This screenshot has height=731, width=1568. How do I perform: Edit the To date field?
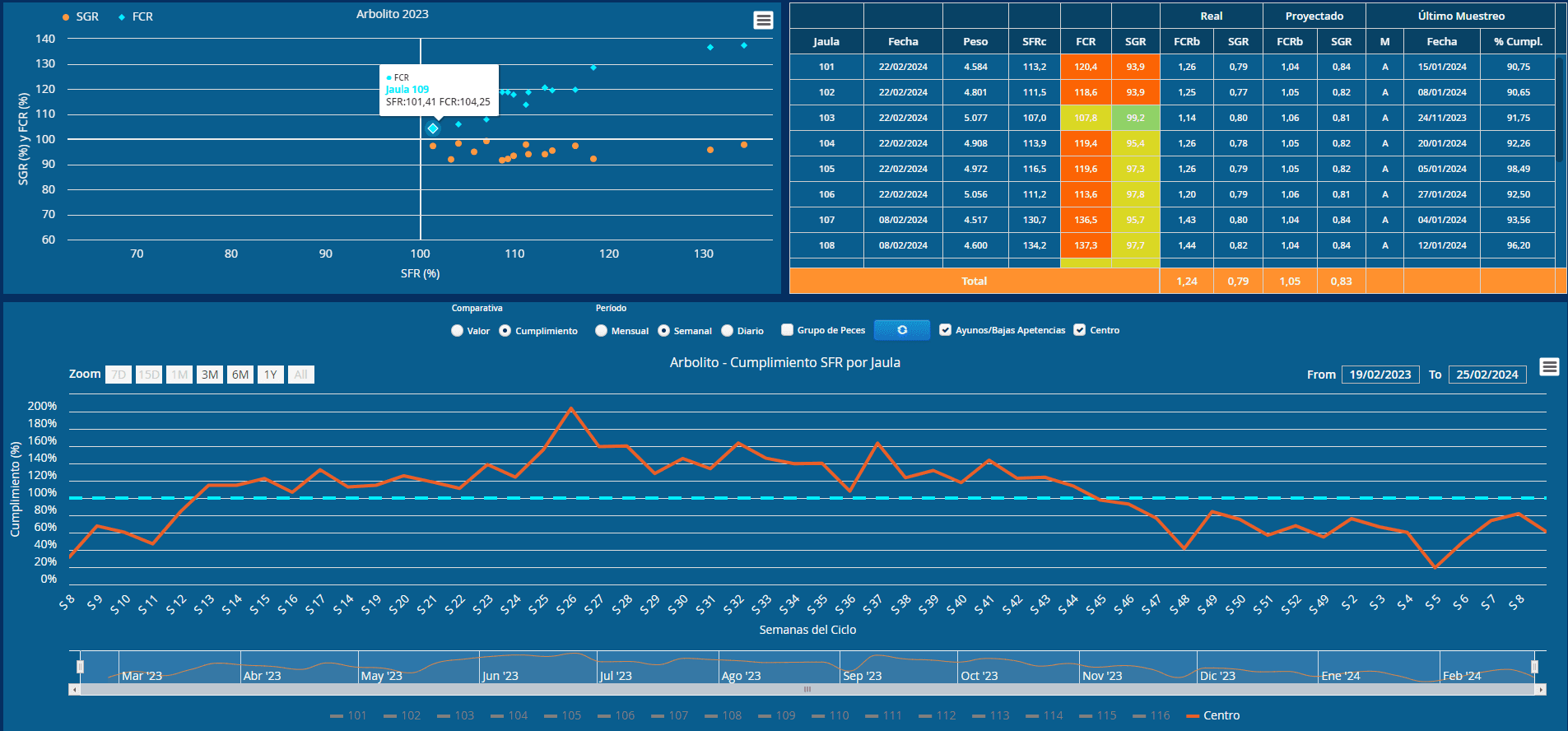point(1487,375)
